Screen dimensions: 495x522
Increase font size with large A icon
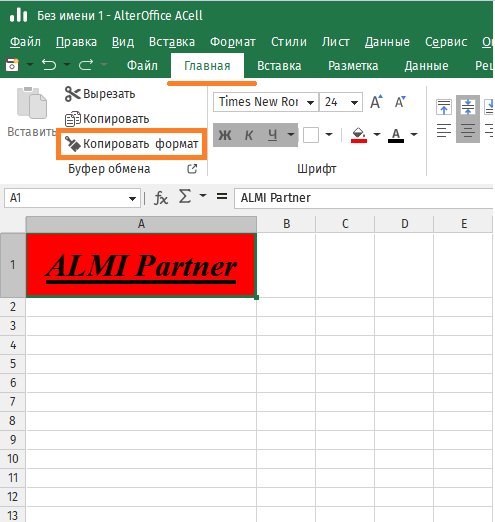376,102
